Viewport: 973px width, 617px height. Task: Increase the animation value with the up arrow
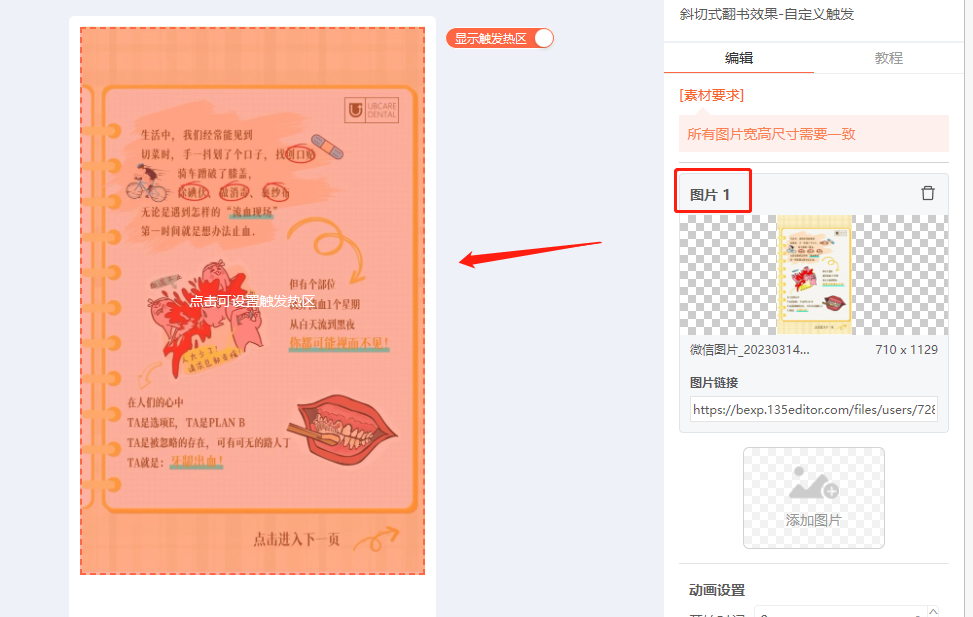933,611
